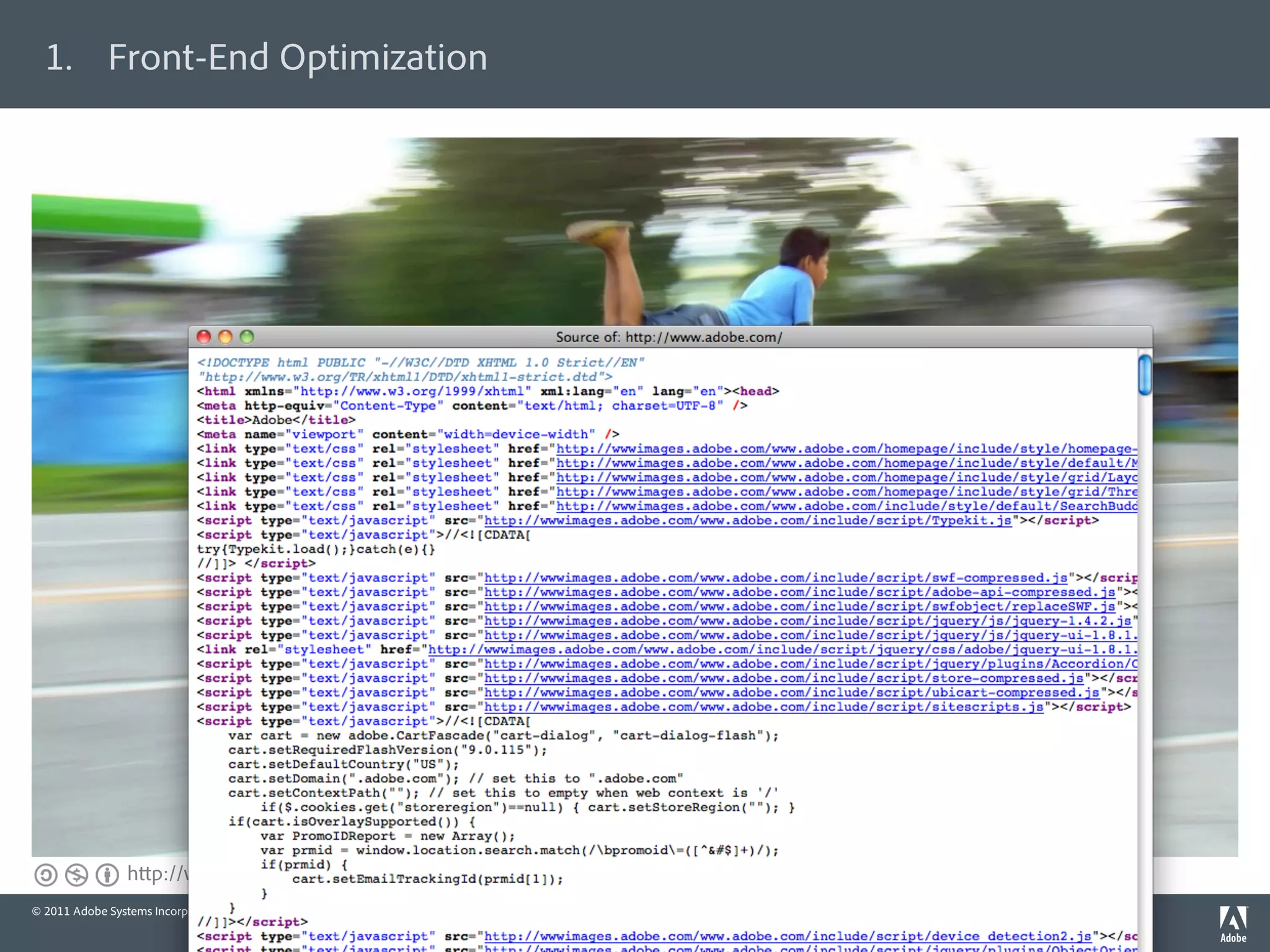
Task: Click the Creative Commons license icon
Action: point(45,875)
